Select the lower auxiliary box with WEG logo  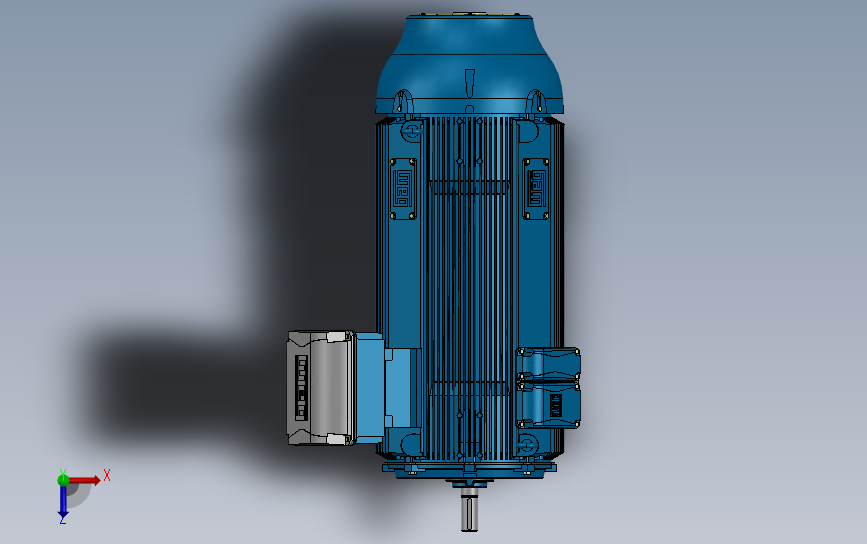[549, 405]
